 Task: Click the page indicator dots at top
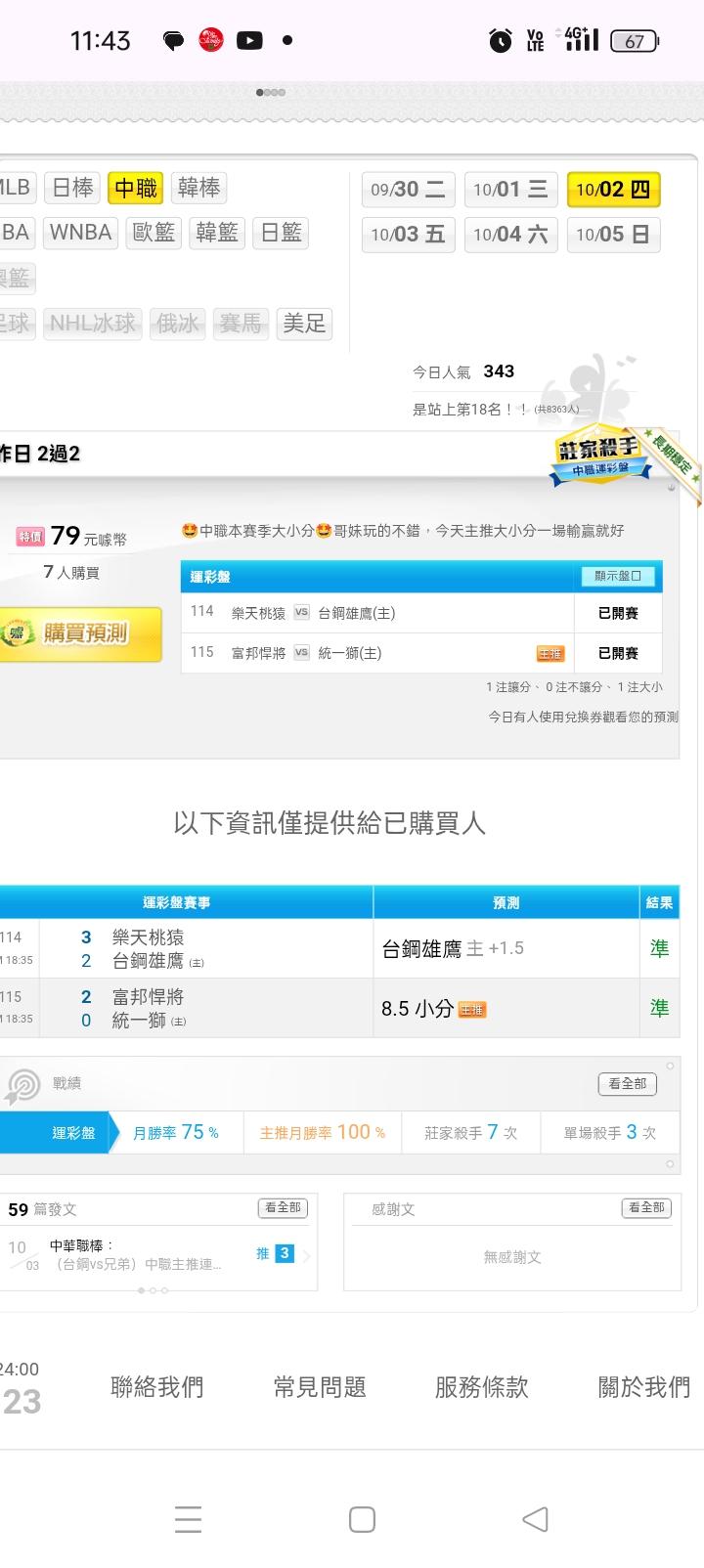(x=271, y=92)
